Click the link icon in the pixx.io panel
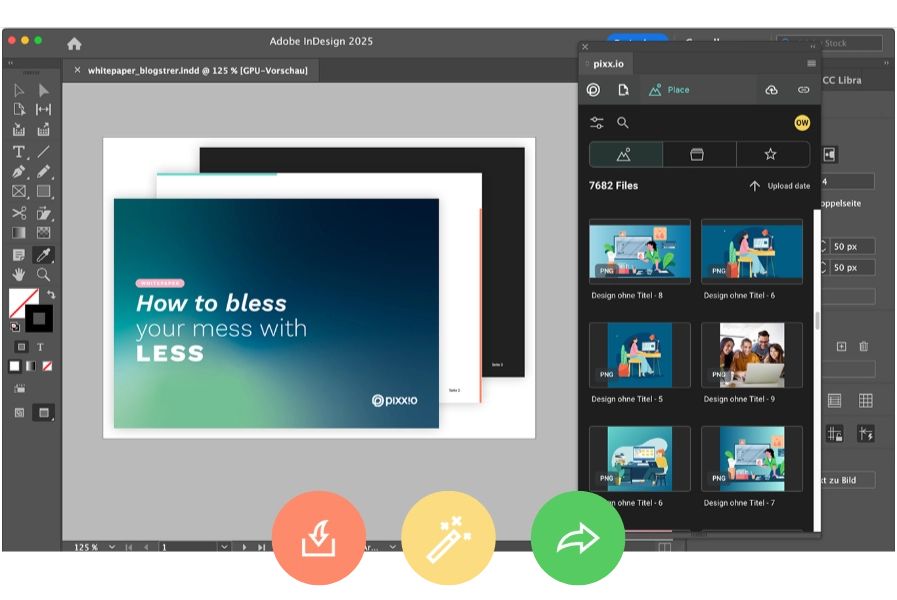 pyautogui.click(x=803, y=90)
